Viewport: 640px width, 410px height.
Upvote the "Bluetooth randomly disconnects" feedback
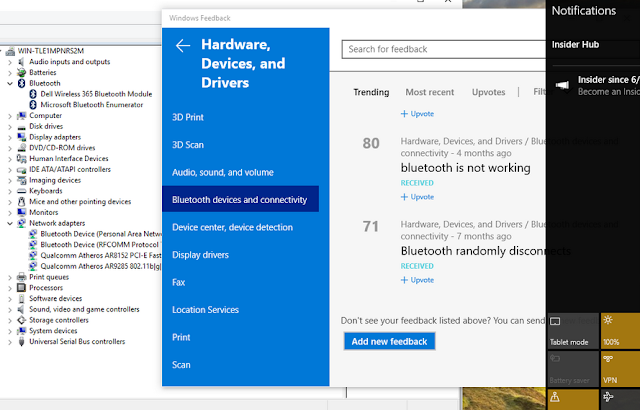417,280
